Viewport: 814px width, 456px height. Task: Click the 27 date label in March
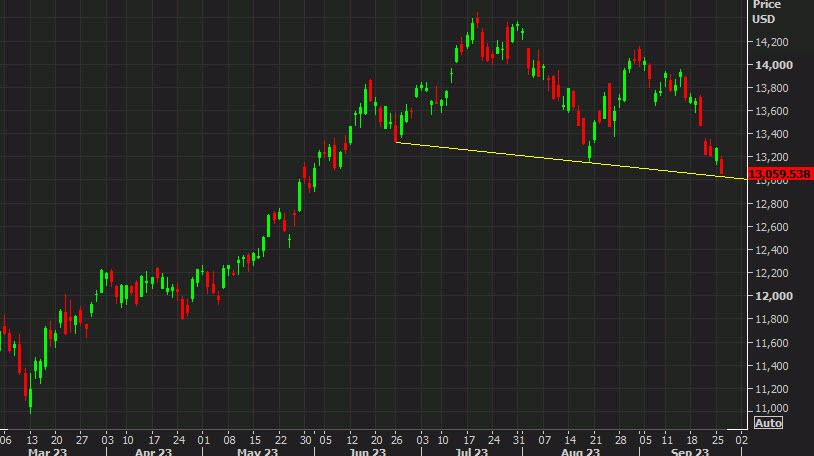[x=82, y=440]
